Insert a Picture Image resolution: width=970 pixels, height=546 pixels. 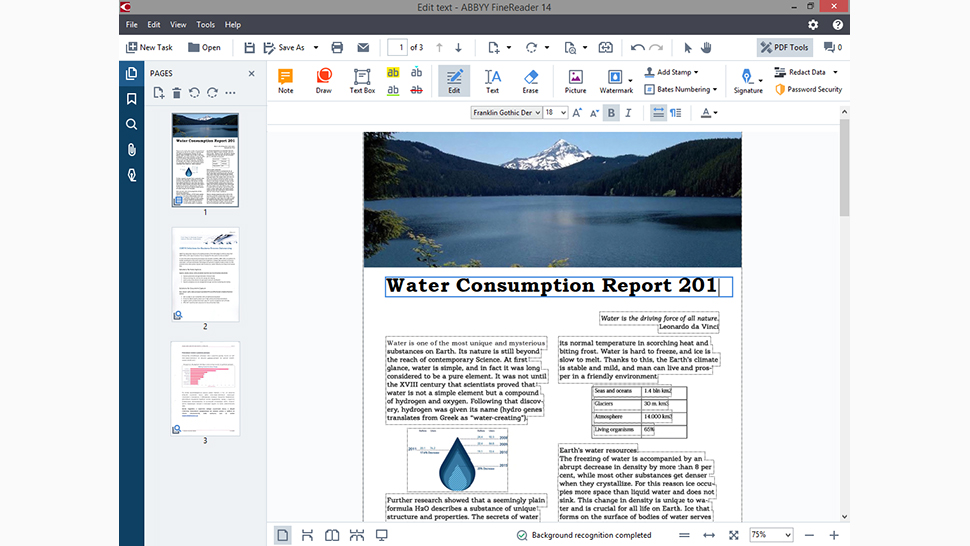coord(575,81)
